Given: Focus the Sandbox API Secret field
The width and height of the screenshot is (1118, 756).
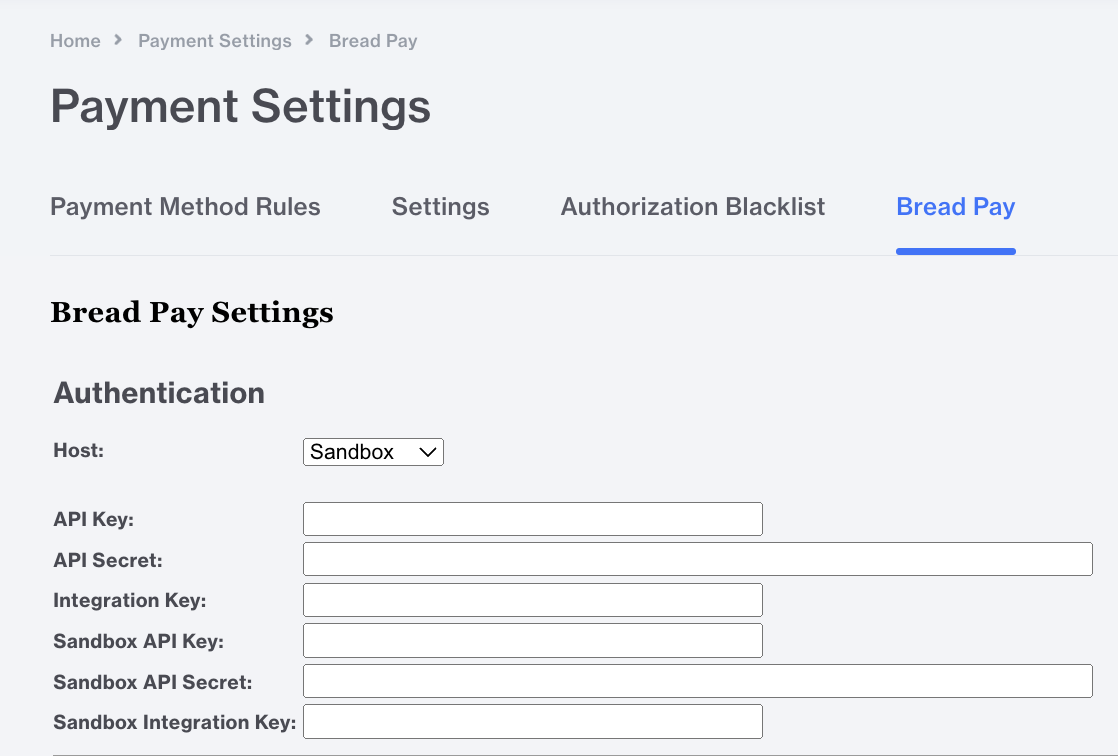Looking at the screenshot, I should (x=697, y=681).
